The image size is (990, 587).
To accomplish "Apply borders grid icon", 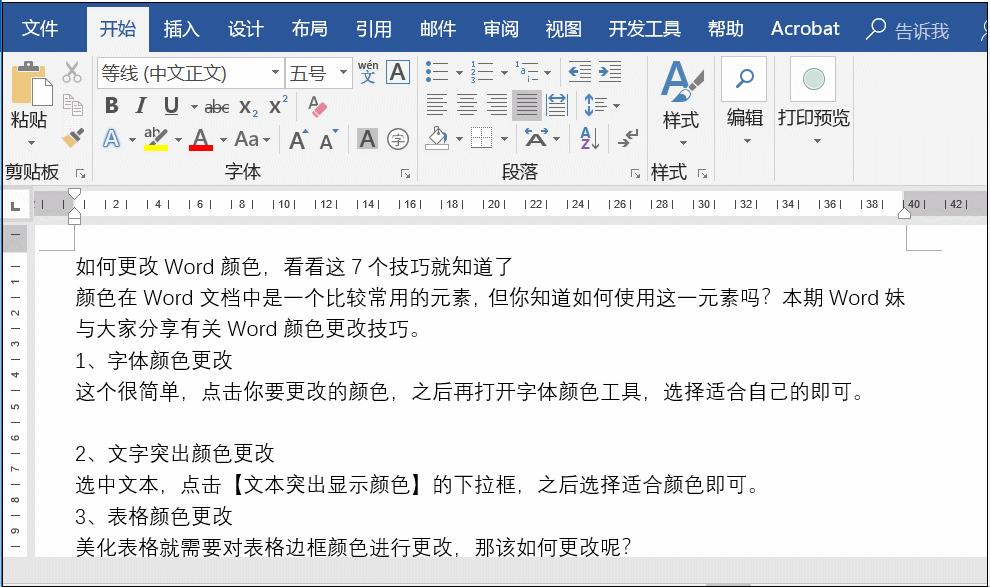I will tap(482, 138).
